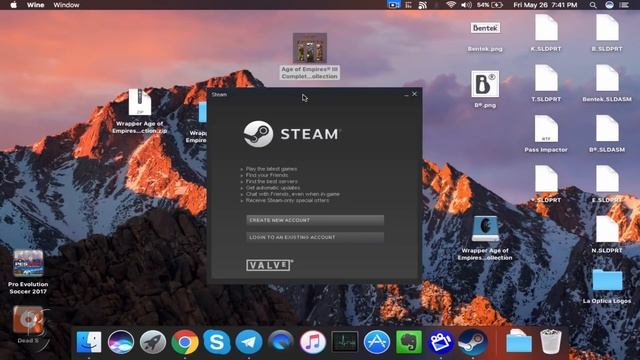This screenshot has width=640, height=360.
Task: Select N.SLDPRT file on desktop
Action: [x=607, y=235]
